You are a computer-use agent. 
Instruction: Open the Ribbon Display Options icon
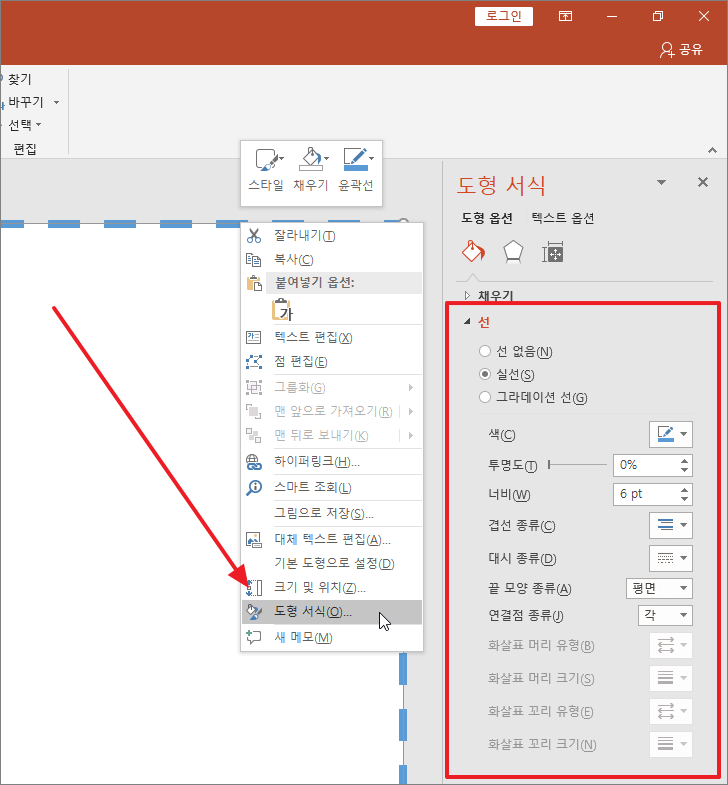coord(565,17)
